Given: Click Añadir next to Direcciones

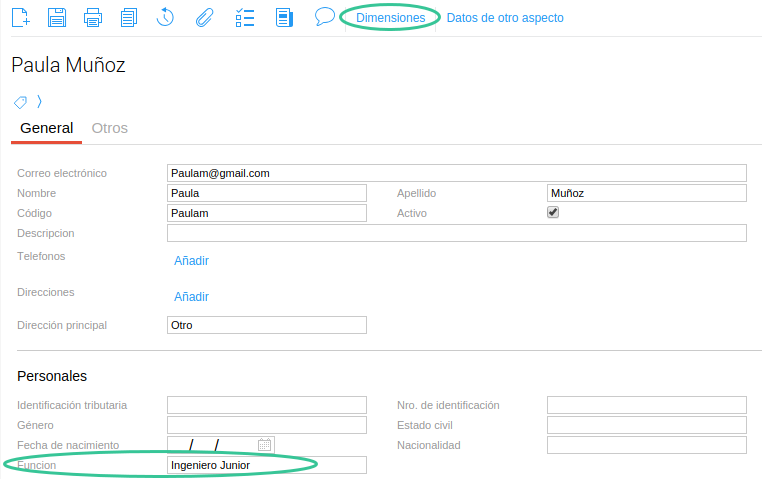Looking at the screenshot, I should point(191,297).
